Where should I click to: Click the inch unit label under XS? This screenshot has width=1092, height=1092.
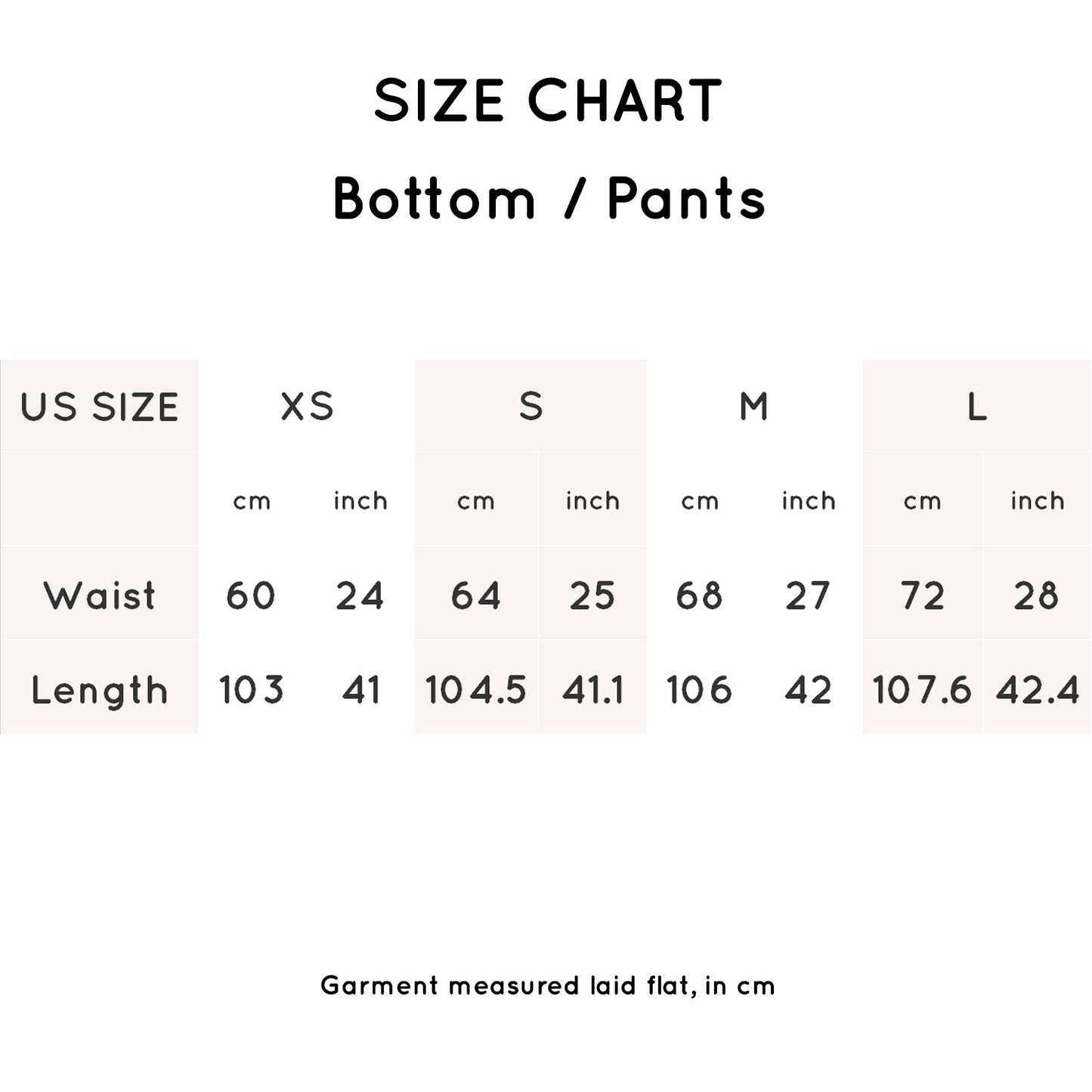pos(360,501)
